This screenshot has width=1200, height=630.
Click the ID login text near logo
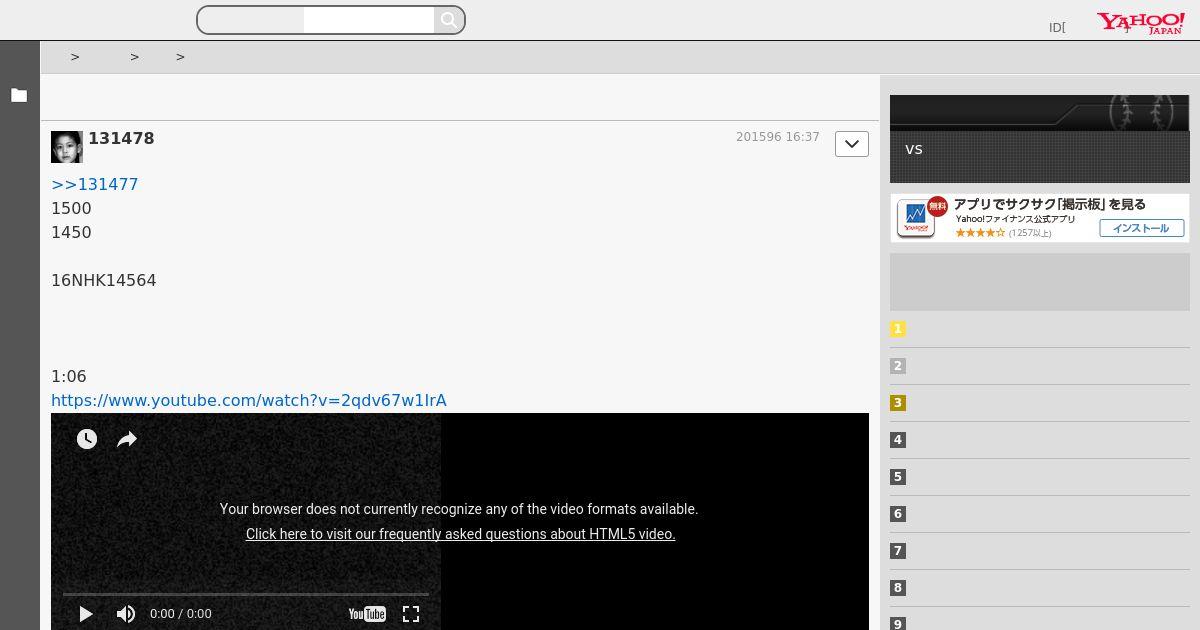1057,28
